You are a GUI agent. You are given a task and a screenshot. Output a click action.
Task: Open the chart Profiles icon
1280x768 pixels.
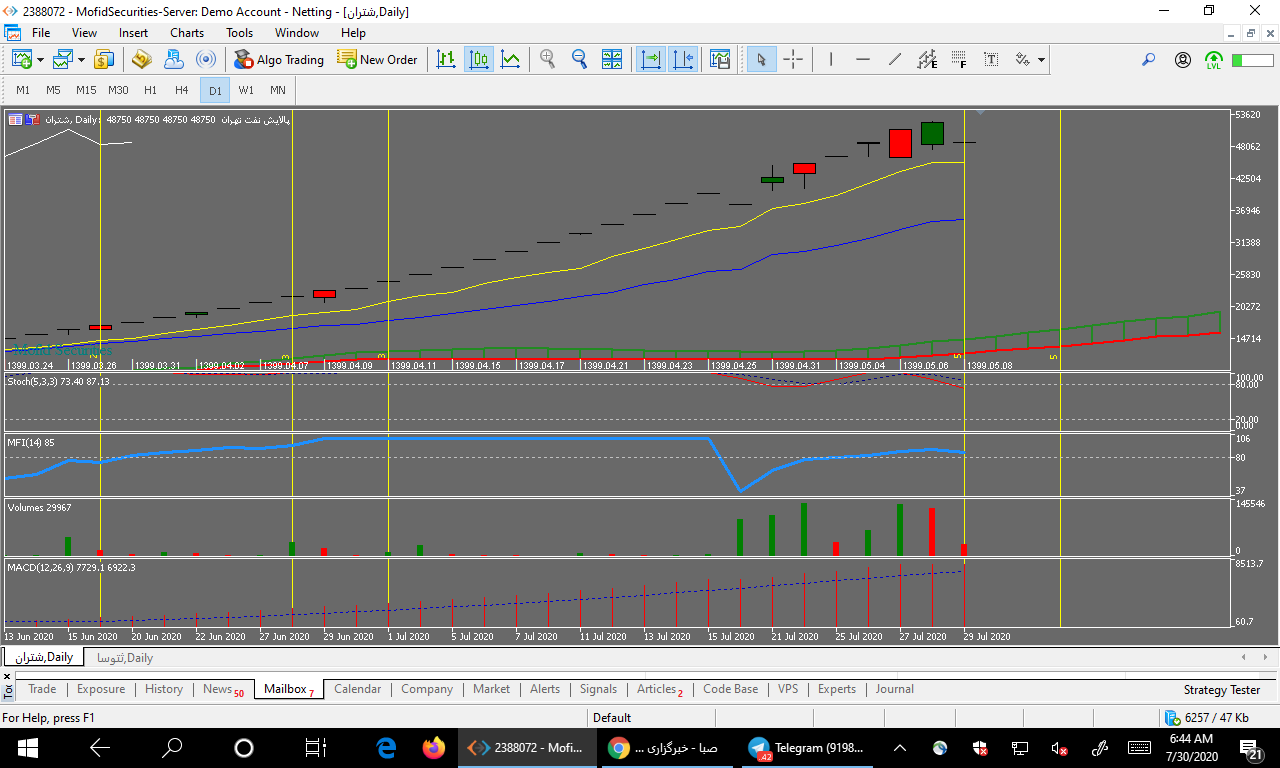click(x=63, y=59)
